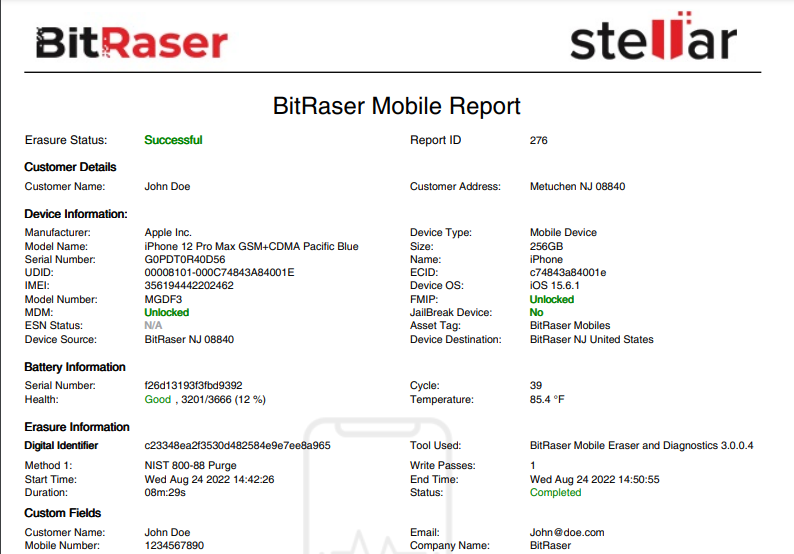This screenshot has height=554, width=794.
Task: Click the JailBreak Device No value
Action: coord(536,312)
